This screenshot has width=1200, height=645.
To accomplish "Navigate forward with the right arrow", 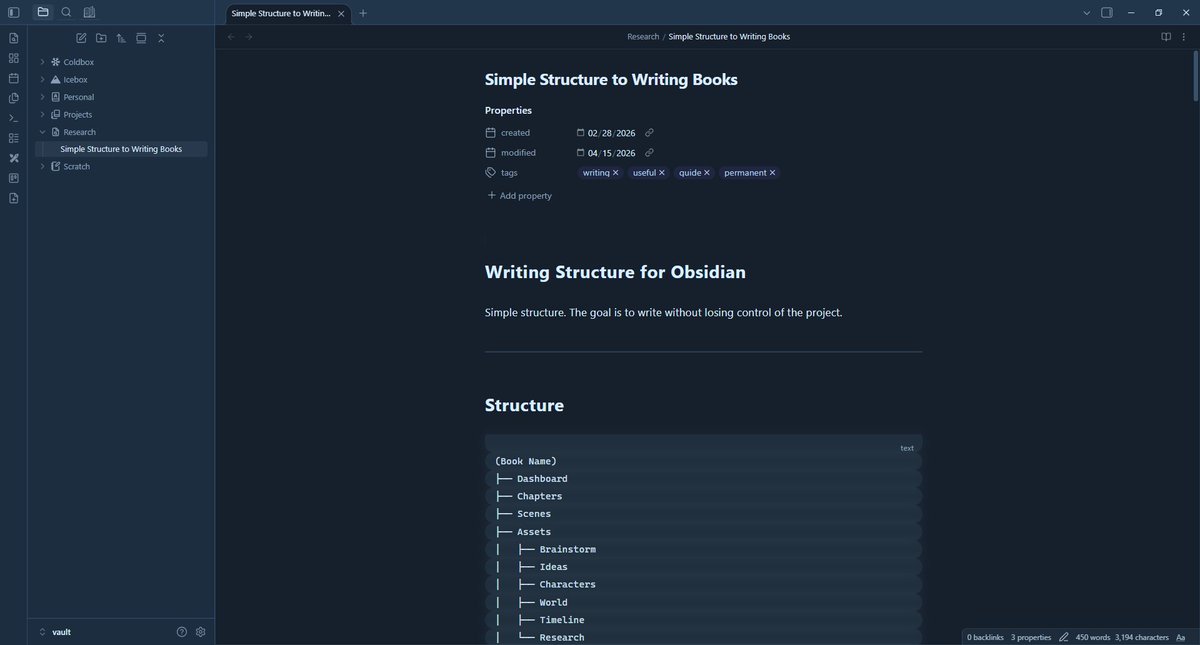I will (249, 37).
